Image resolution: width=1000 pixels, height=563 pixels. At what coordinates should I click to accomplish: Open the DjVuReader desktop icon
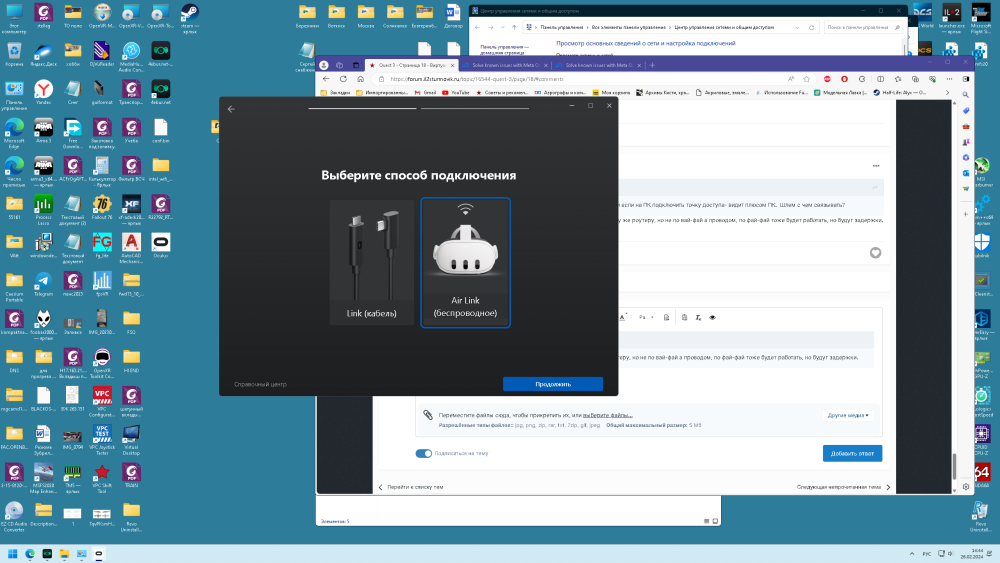[102, 55]
